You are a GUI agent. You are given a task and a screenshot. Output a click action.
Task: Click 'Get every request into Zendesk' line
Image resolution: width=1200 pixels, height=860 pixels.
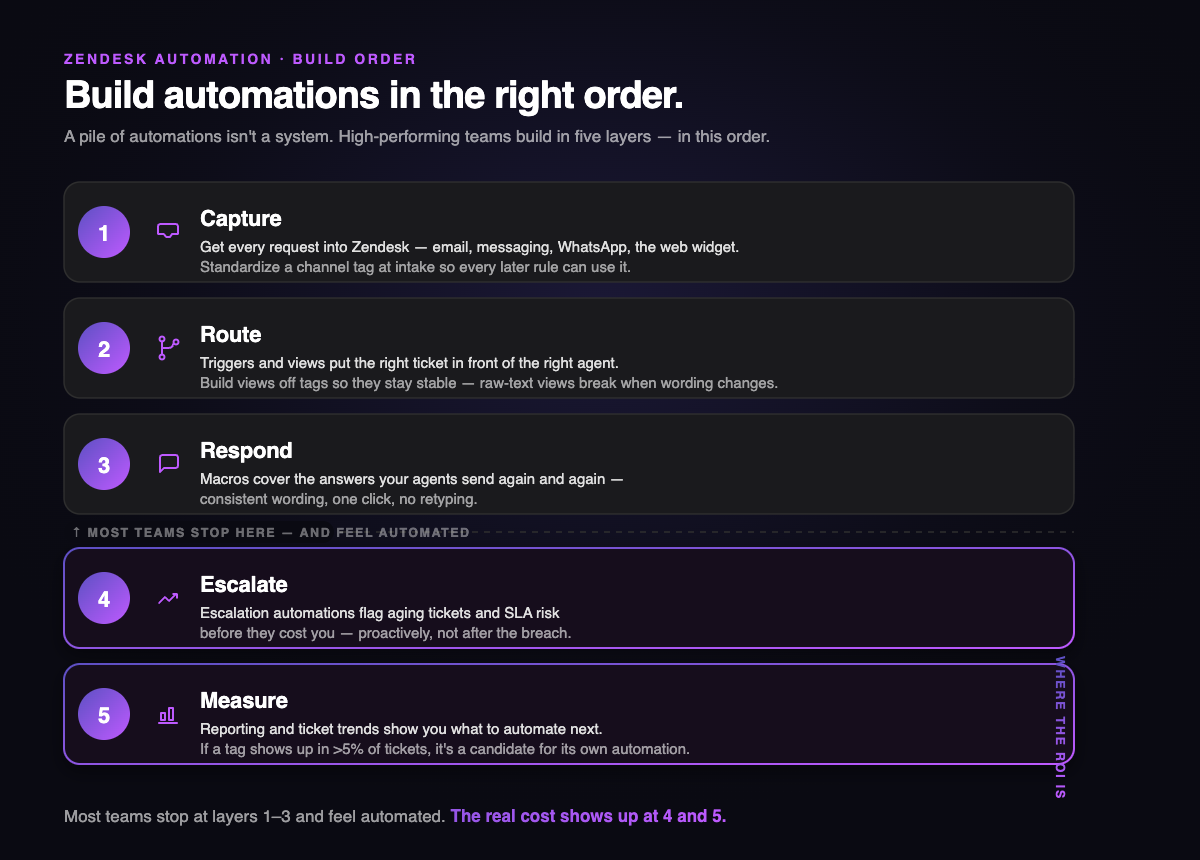[469, 246]
